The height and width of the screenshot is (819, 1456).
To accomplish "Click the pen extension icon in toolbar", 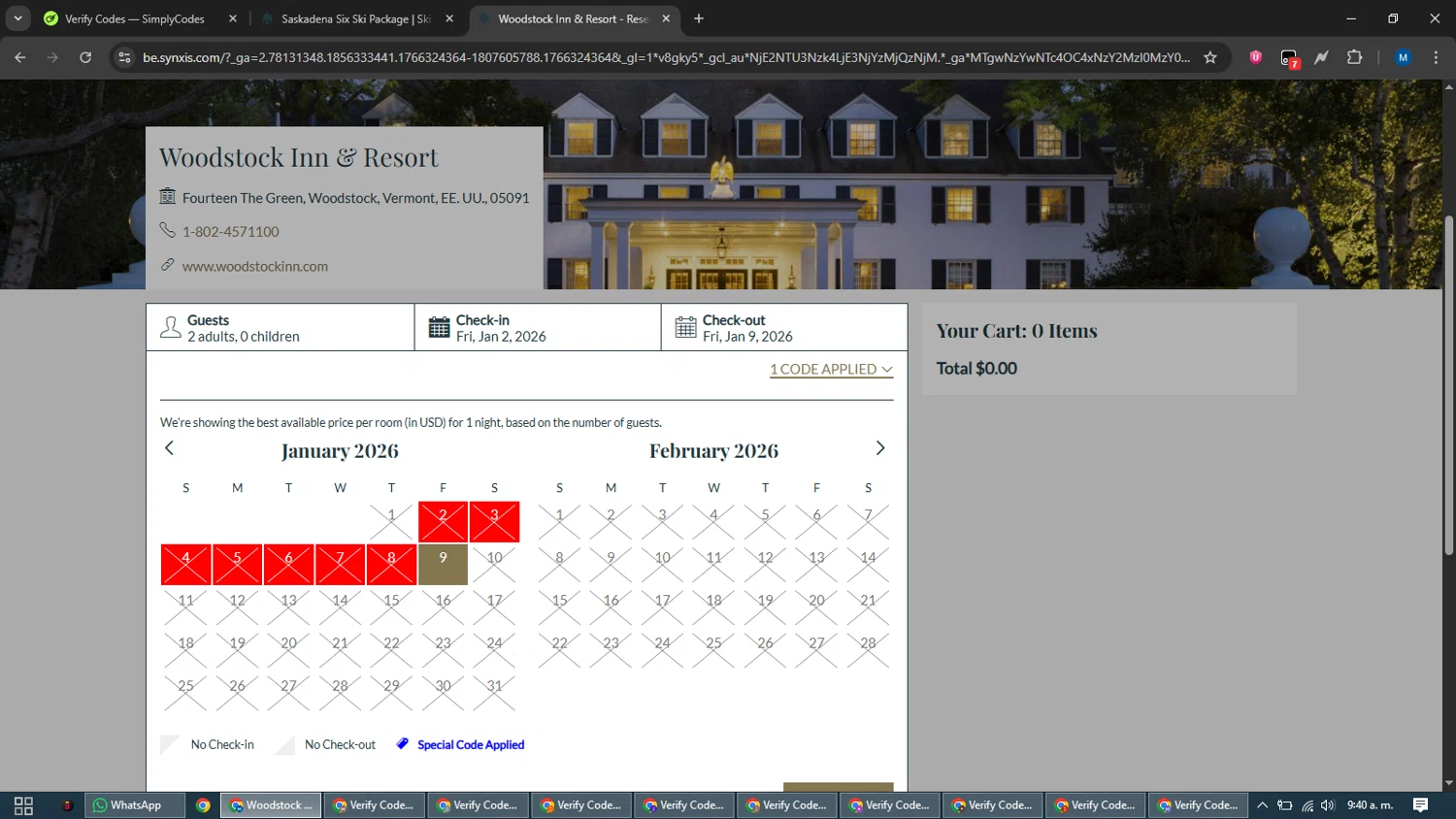I will [x=1321, y=57].
